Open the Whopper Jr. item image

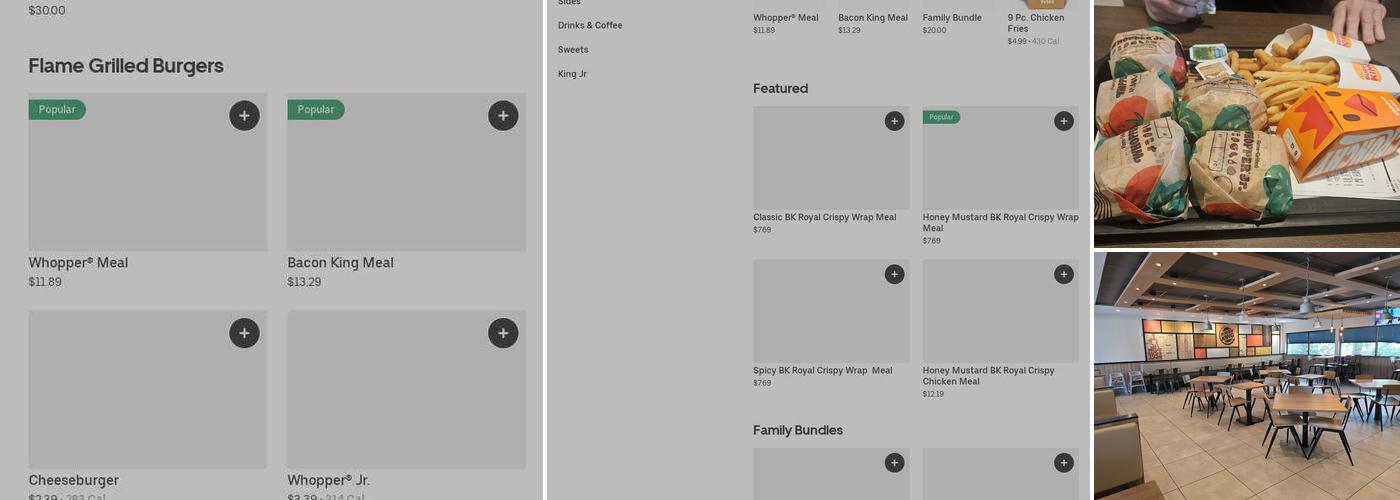click(407, 389)
